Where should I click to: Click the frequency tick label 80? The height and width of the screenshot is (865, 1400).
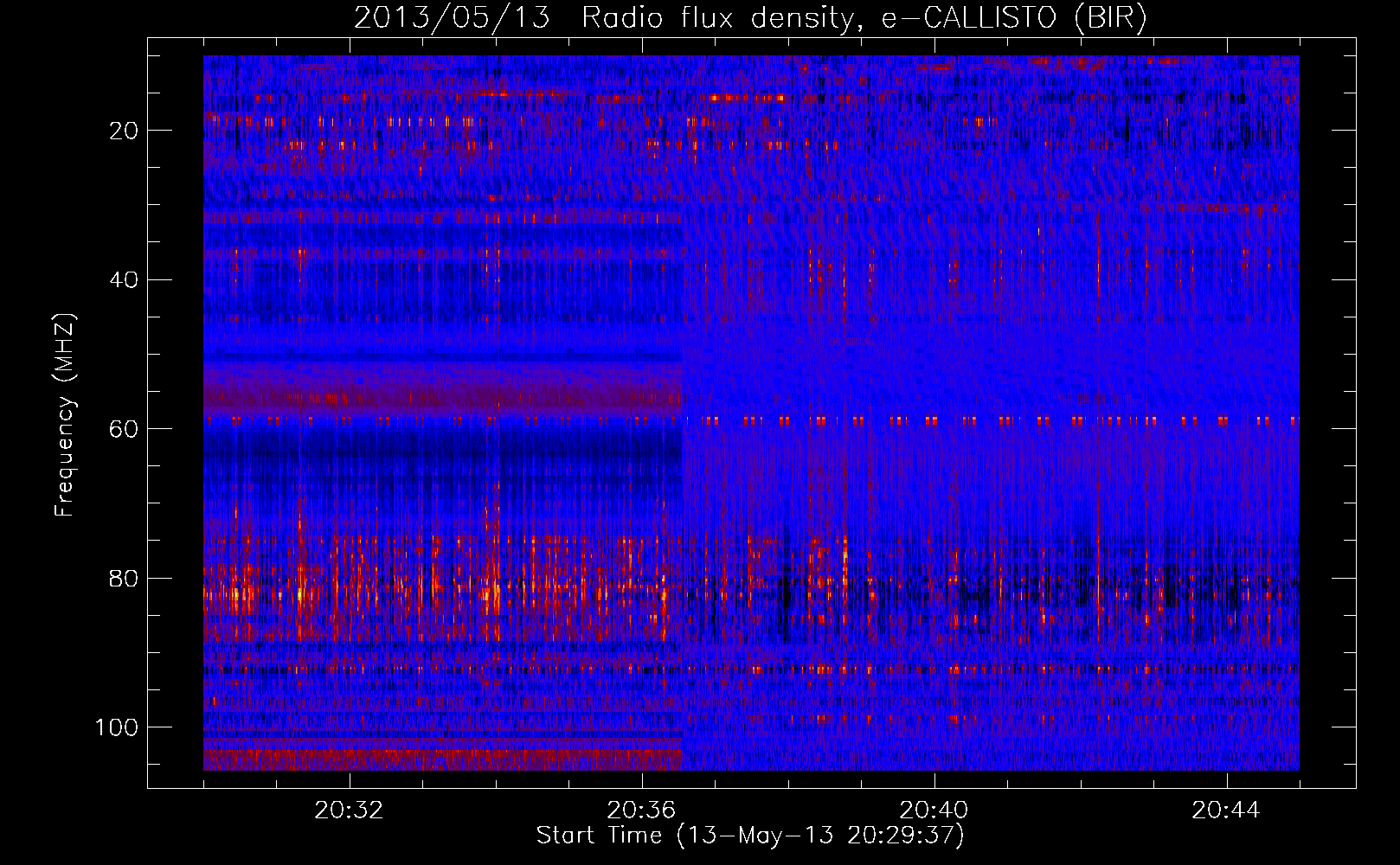pos(124,579)
